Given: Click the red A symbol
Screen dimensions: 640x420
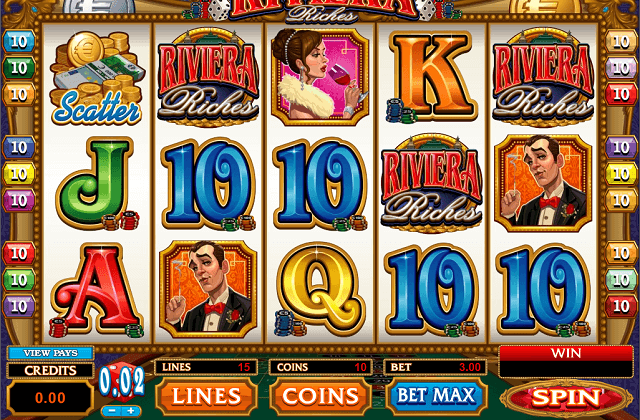Looking at the screenshot, I should pyautogui.click(x=97, y=290).
